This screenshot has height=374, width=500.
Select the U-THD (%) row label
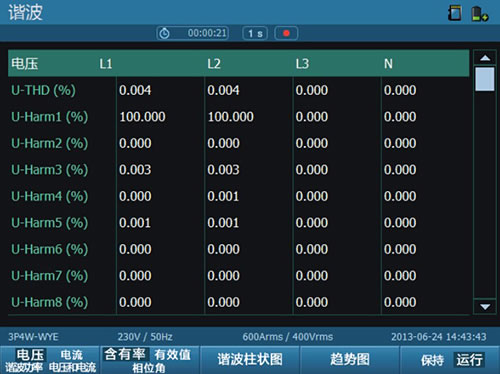(x=43, y=90)
